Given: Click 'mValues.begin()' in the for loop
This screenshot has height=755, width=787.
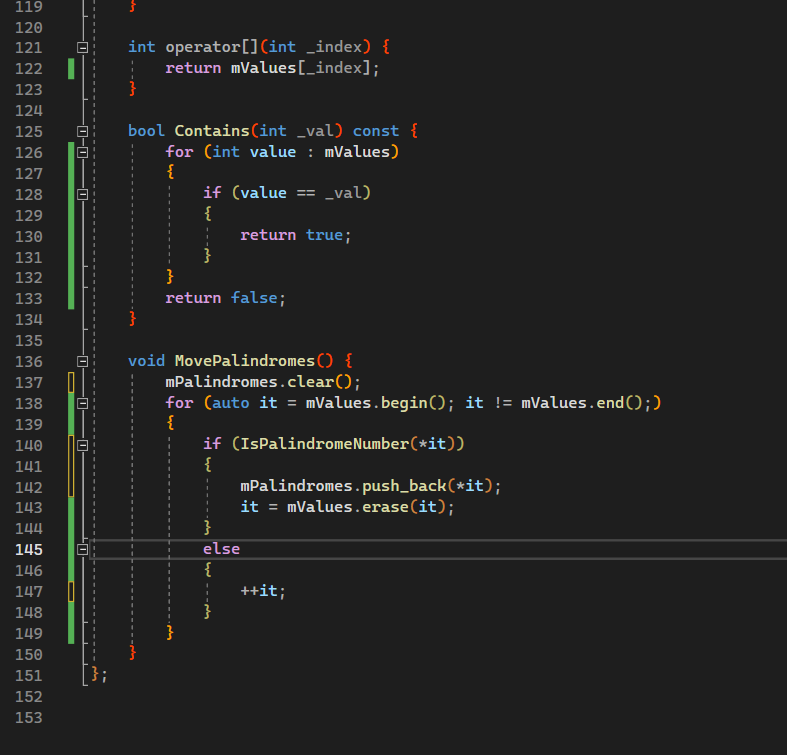Looking at the screenshot, I should 375,403.
